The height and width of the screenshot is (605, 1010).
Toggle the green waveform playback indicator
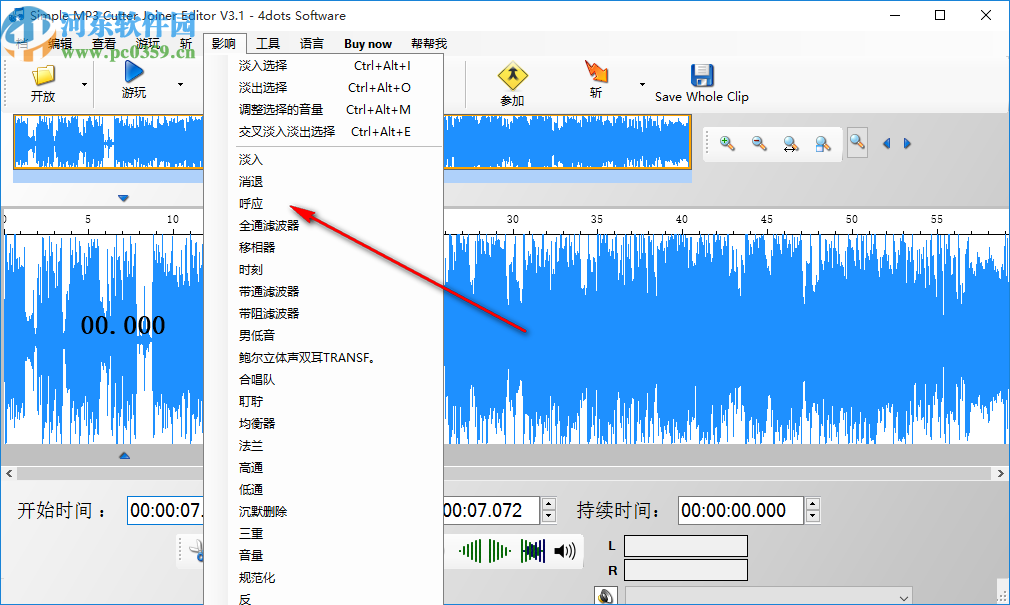click(x=470, y=550)
